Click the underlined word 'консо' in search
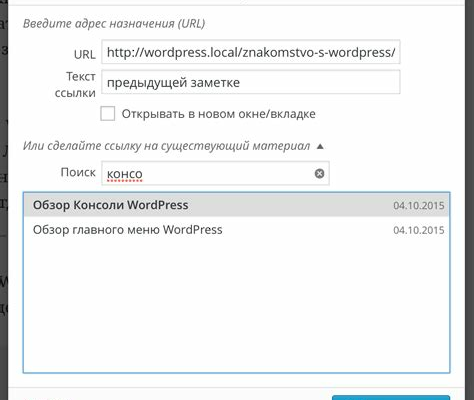This screenshot has height=400, width=474. pos(125,174)
